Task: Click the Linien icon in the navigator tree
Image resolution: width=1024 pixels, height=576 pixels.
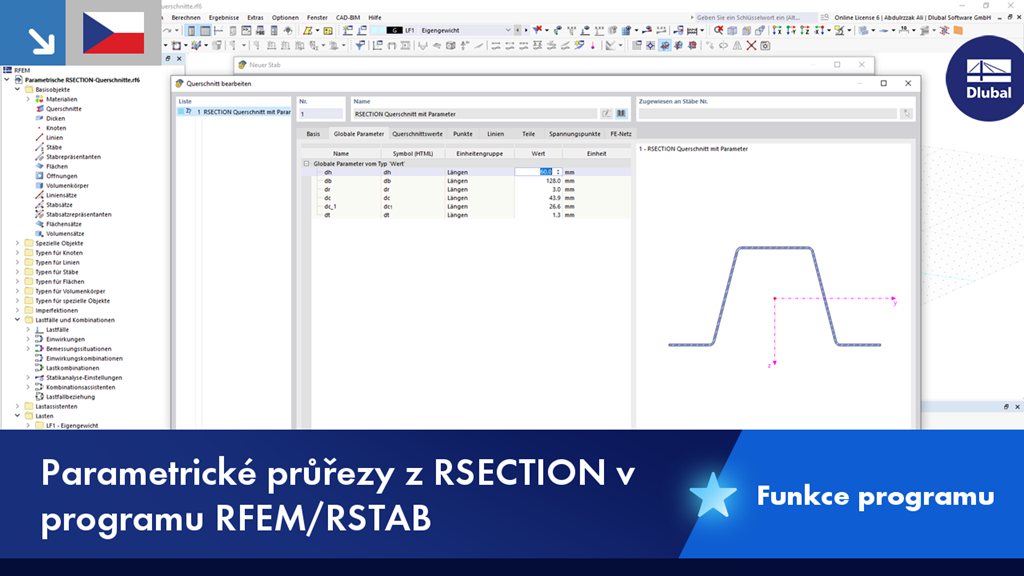Action: [x=38, y=138]
